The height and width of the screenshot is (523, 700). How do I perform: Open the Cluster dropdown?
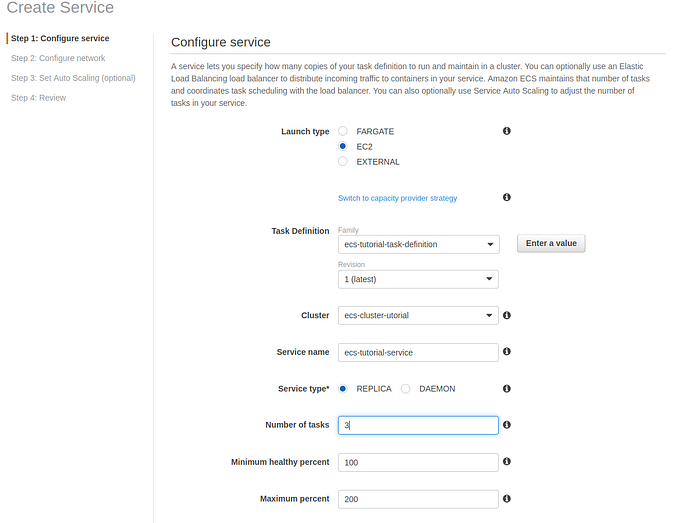pyautogui.click(x=418, y=315)
